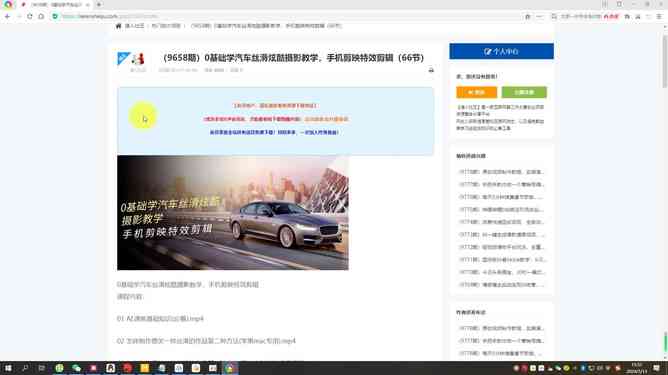Click the blue line in notice box

pyautogui.click(x=274, y=133)
